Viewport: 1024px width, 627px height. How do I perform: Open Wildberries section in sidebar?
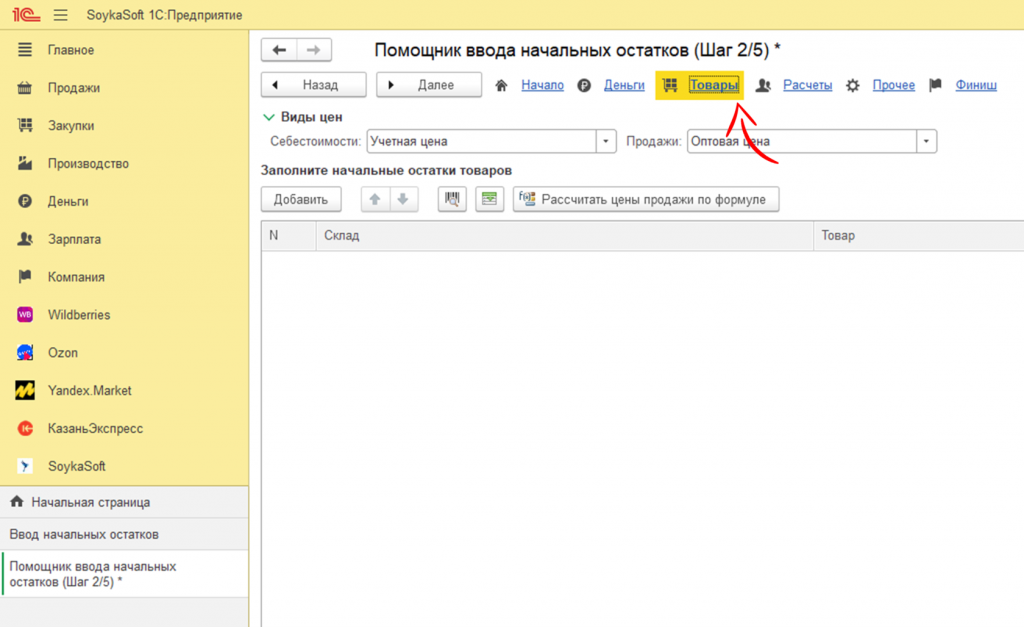(79, 315)
